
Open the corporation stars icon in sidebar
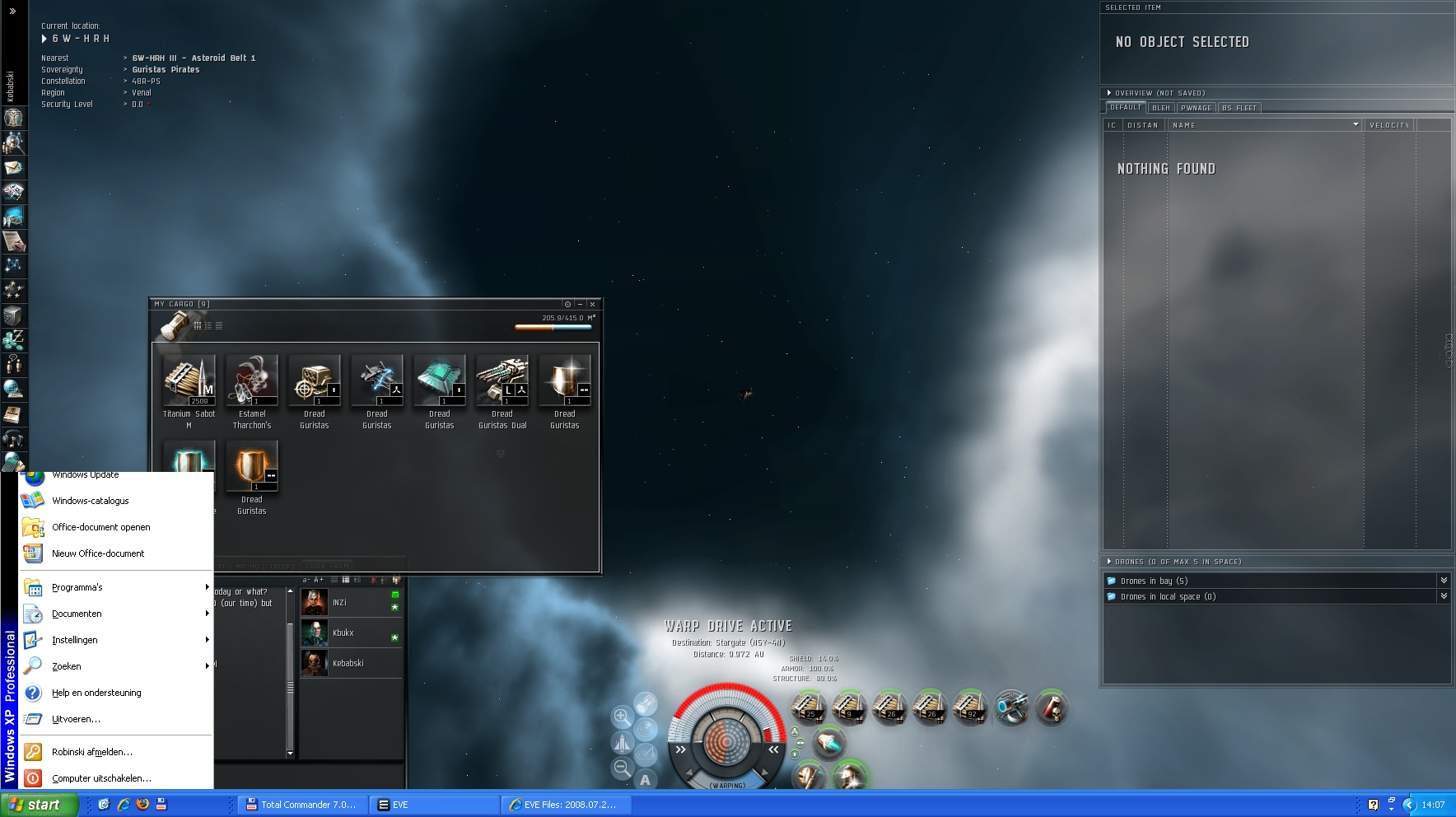[x=13, y=290]
